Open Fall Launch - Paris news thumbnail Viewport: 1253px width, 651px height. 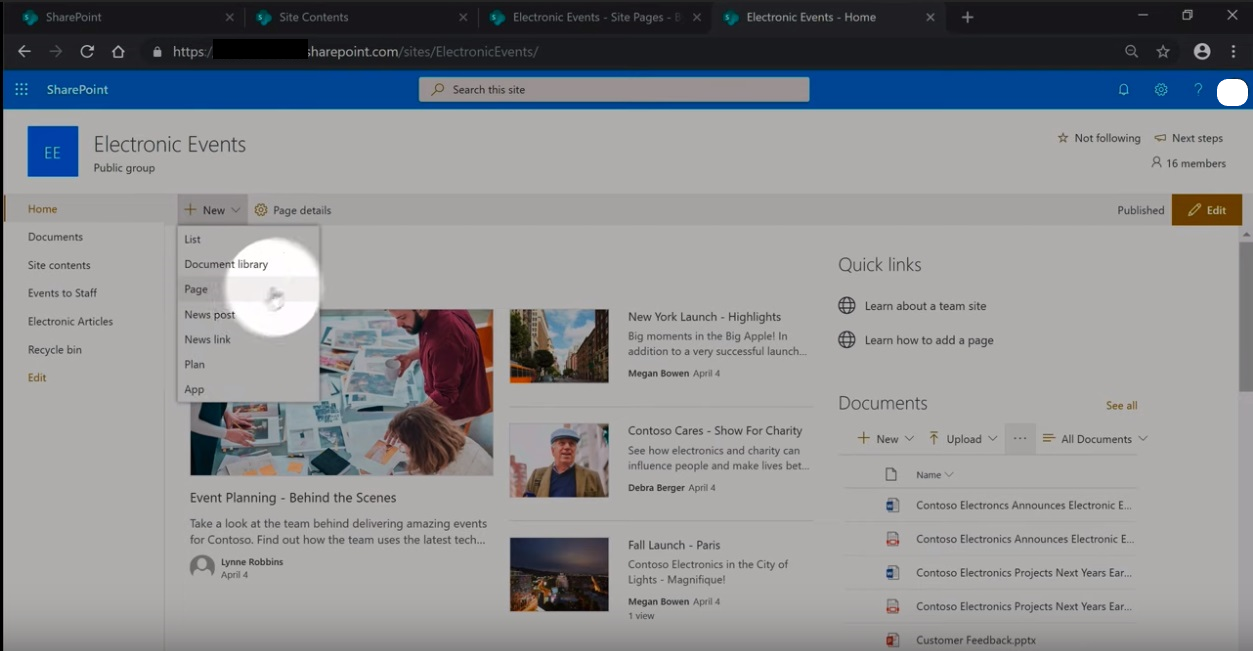(x=559, y=575)
